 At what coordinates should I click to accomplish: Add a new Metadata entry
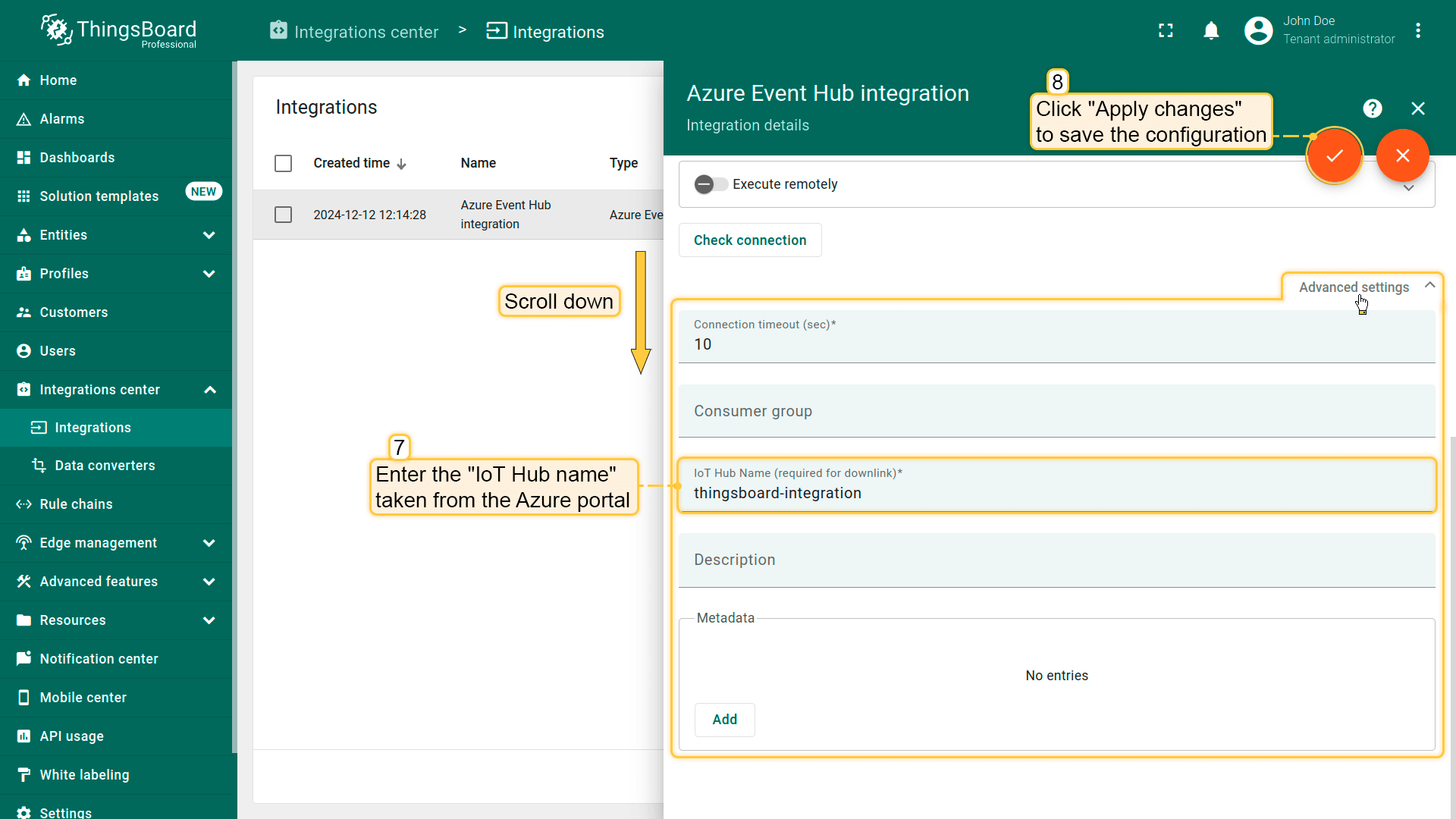click(724, 720)
